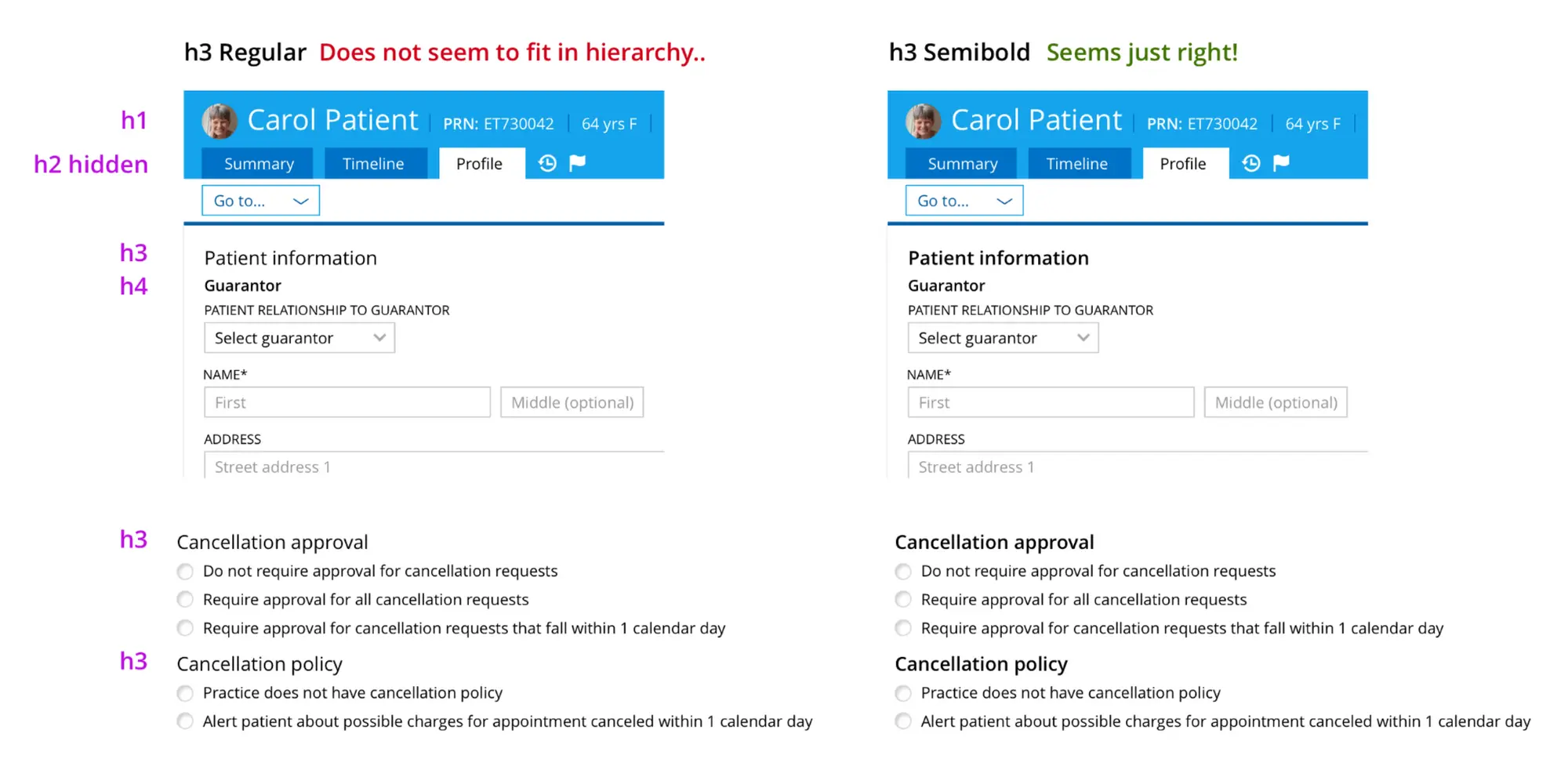Screen dimensions: 1568x759
Task: Expand 'Select guarantor' dropdown in h3 Regular example
Action: tap(299, 338)
